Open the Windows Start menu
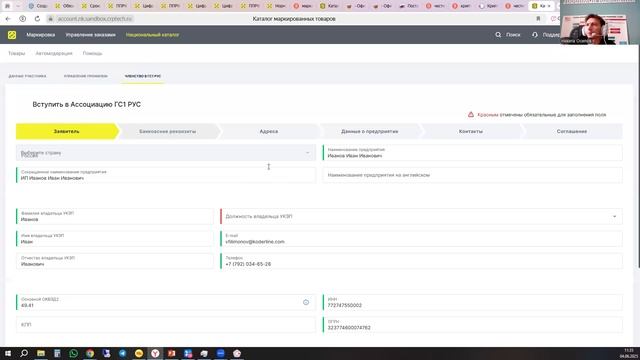This screenshot has height=360, width=640. [x=8, y=353]
